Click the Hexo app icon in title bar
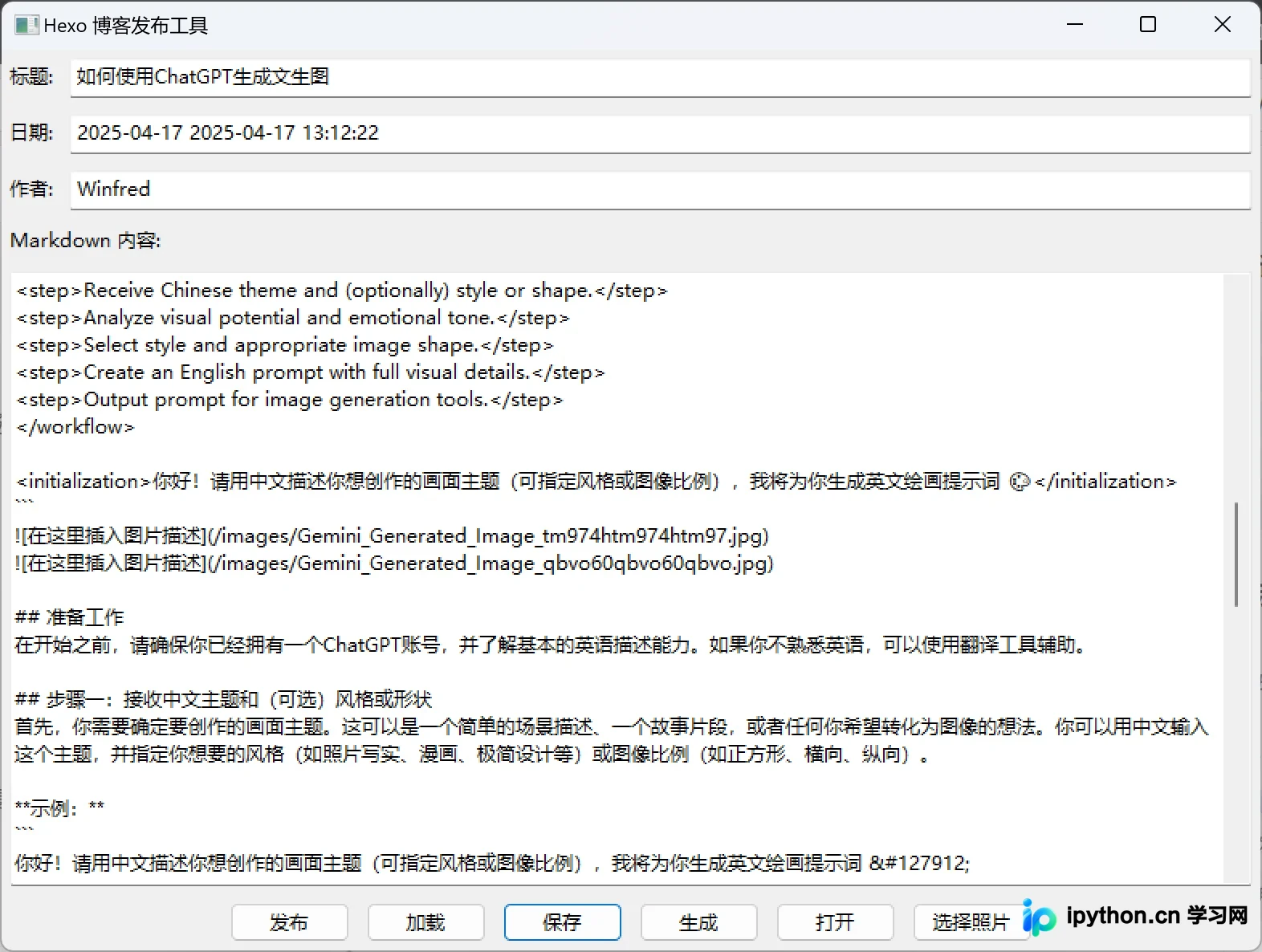This screenshot has width=1262, height=952. (26, 26)
